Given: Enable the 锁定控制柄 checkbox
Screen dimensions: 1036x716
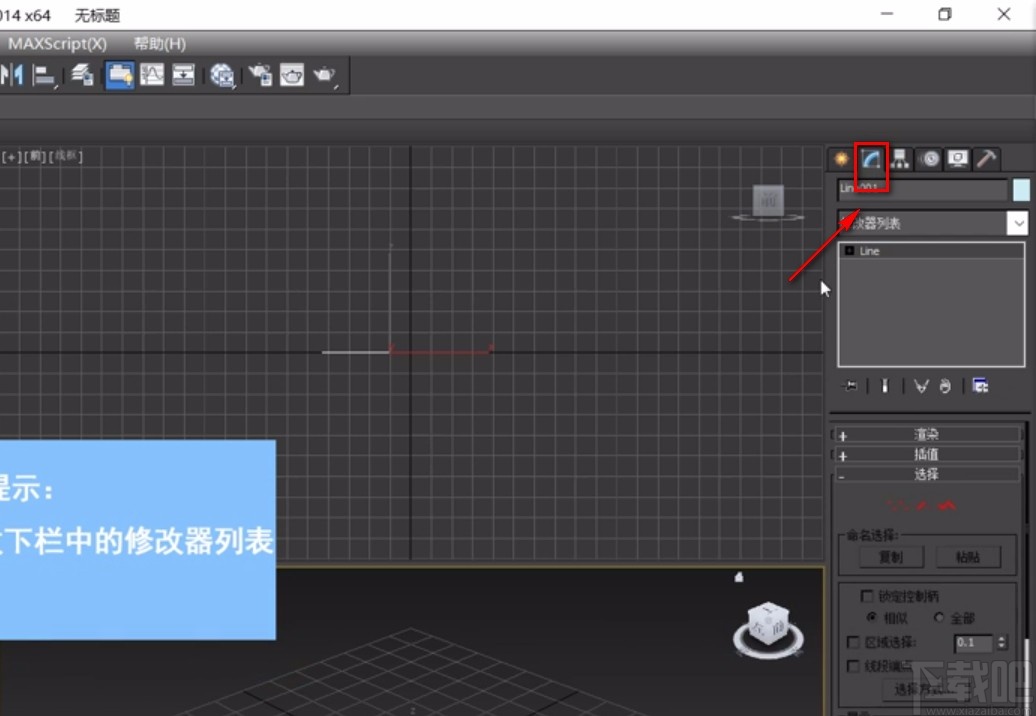Looking at the screenshot, I should (866, 595).
